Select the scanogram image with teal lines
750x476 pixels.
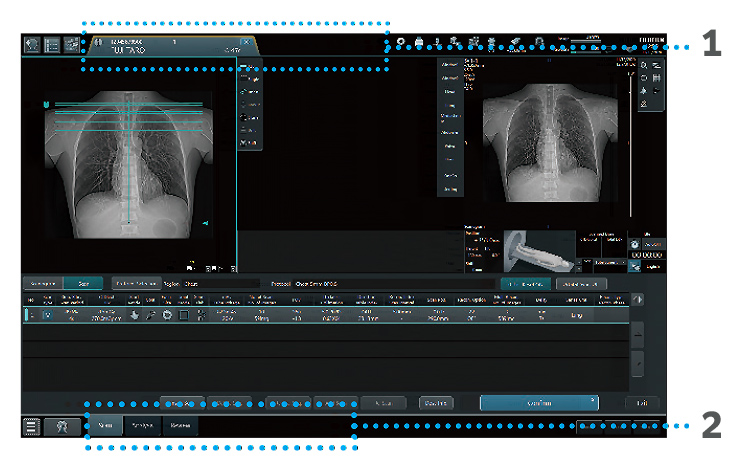pos(129,165)
